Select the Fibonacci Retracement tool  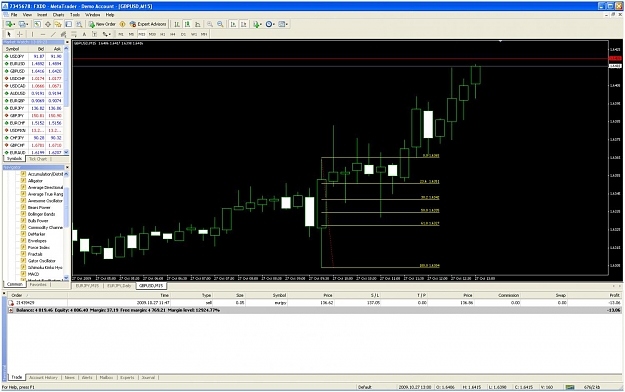click(74, 34)
